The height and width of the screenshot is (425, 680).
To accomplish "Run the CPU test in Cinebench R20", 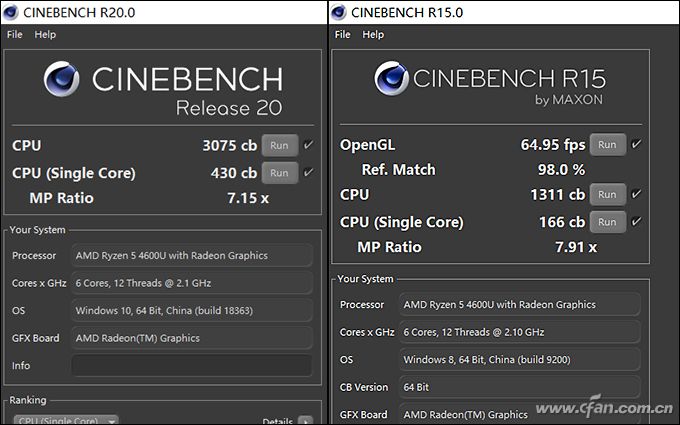I will (279, 145).
